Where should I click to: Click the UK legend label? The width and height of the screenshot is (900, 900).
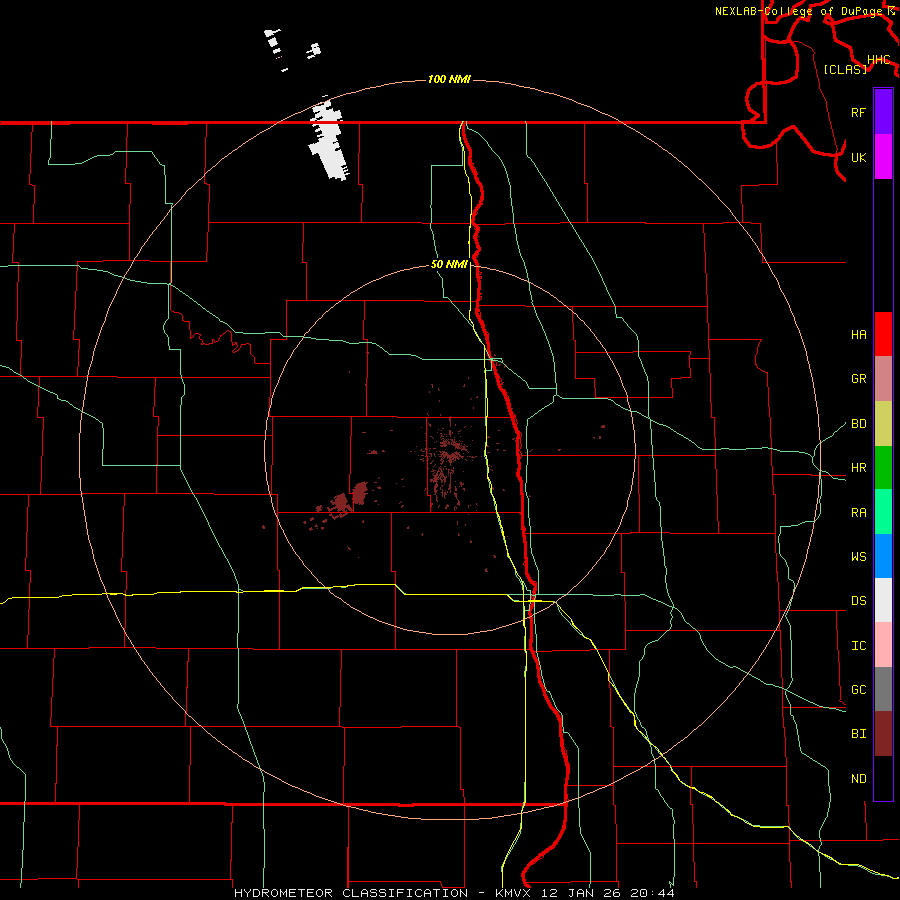point(858,157)
